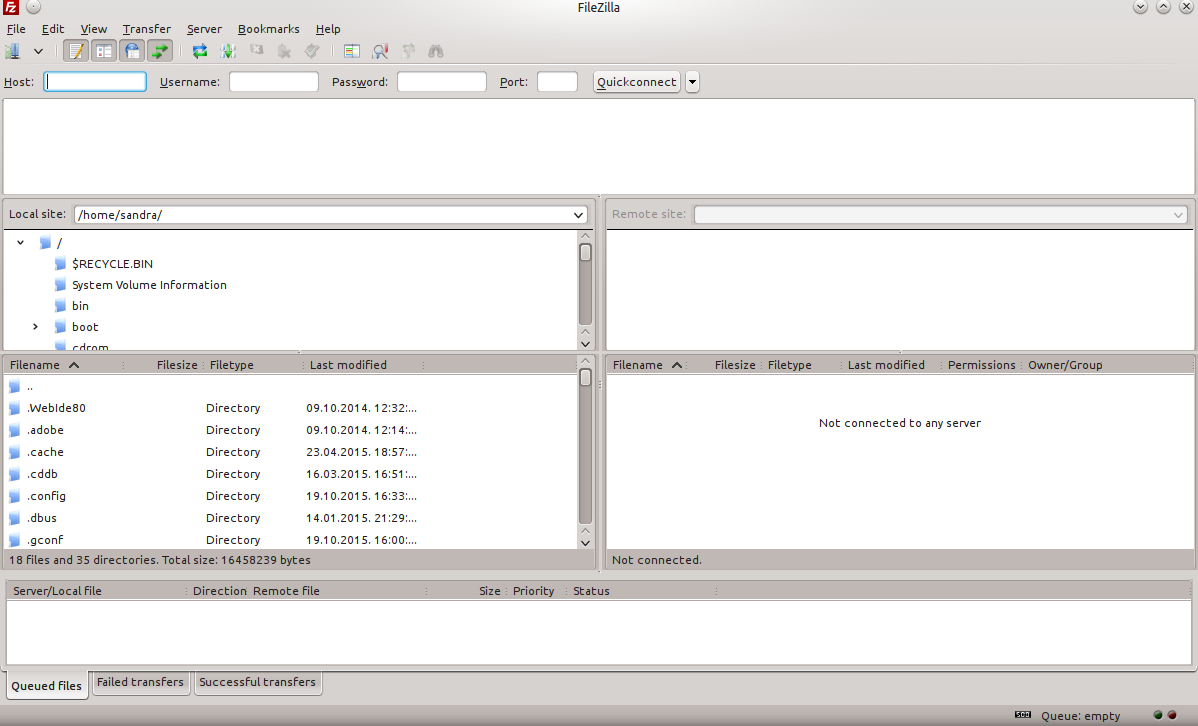Image resolution: width=1198 pixels, height=726 pixels.
Task: Open the Edit menu
Action: [x=53, y=29]
